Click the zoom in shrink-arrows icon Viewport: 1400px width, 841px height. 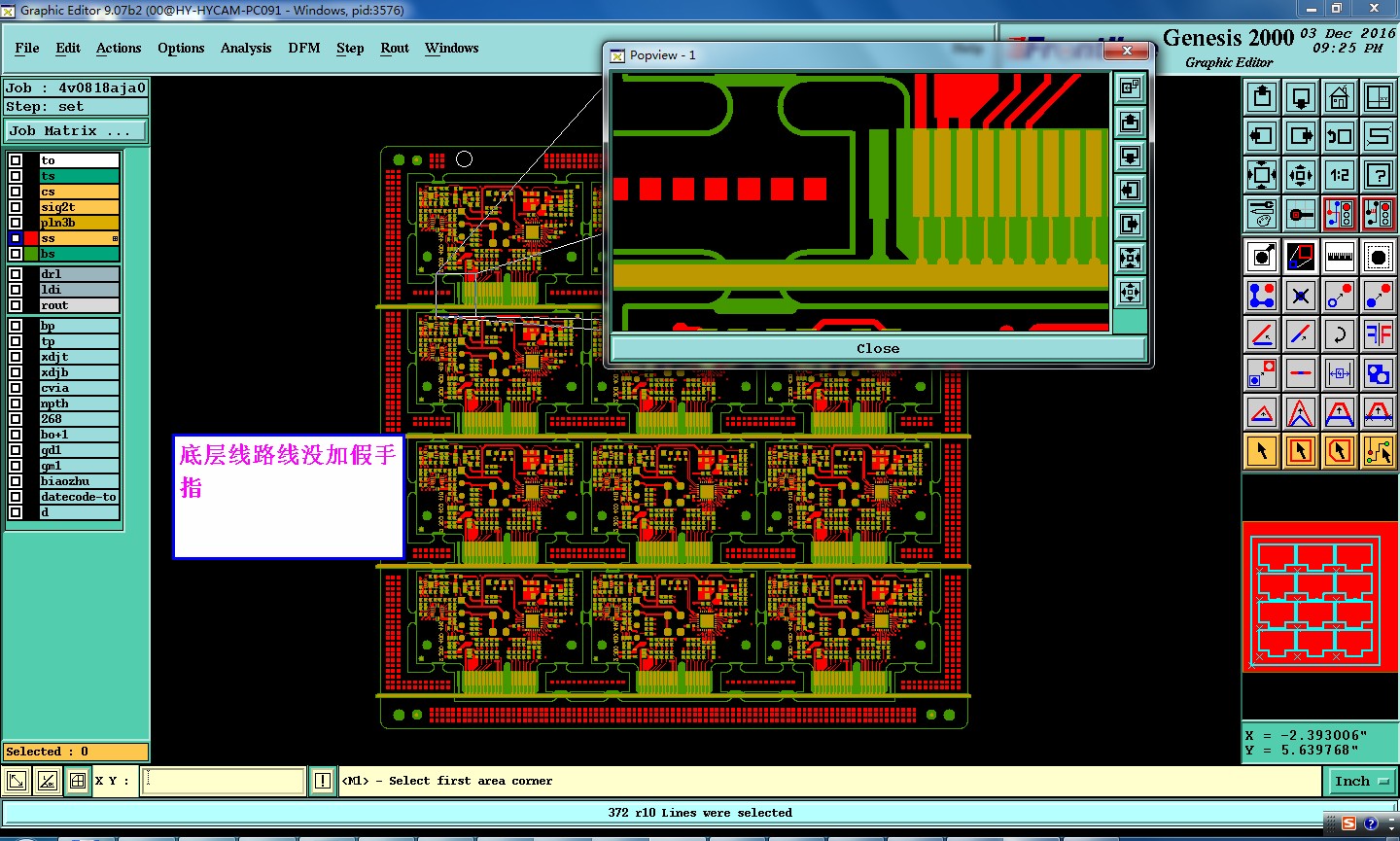tap(1301, 175)
